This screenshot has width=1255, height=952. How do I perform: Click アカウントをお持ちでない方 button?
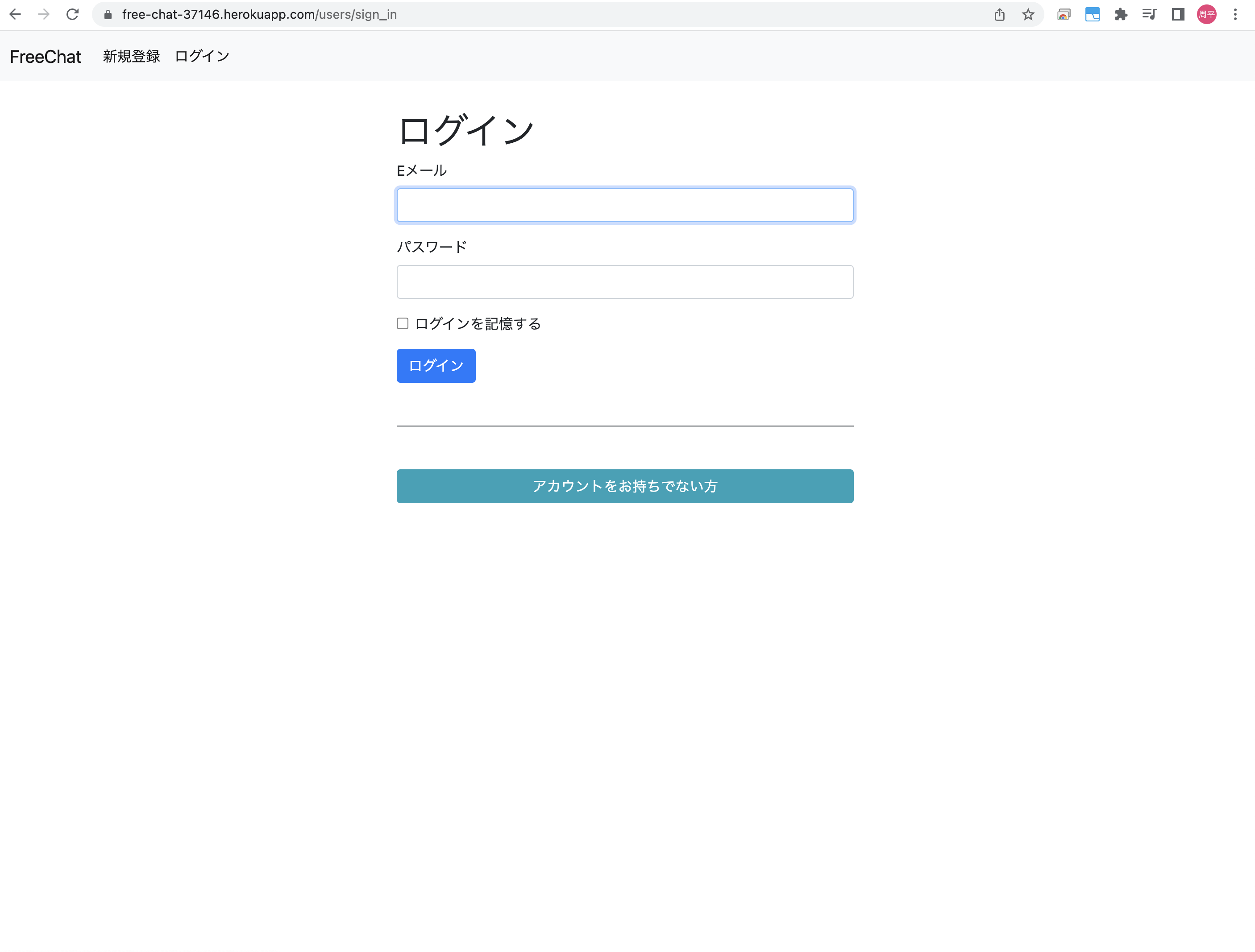tap(625, 486)
